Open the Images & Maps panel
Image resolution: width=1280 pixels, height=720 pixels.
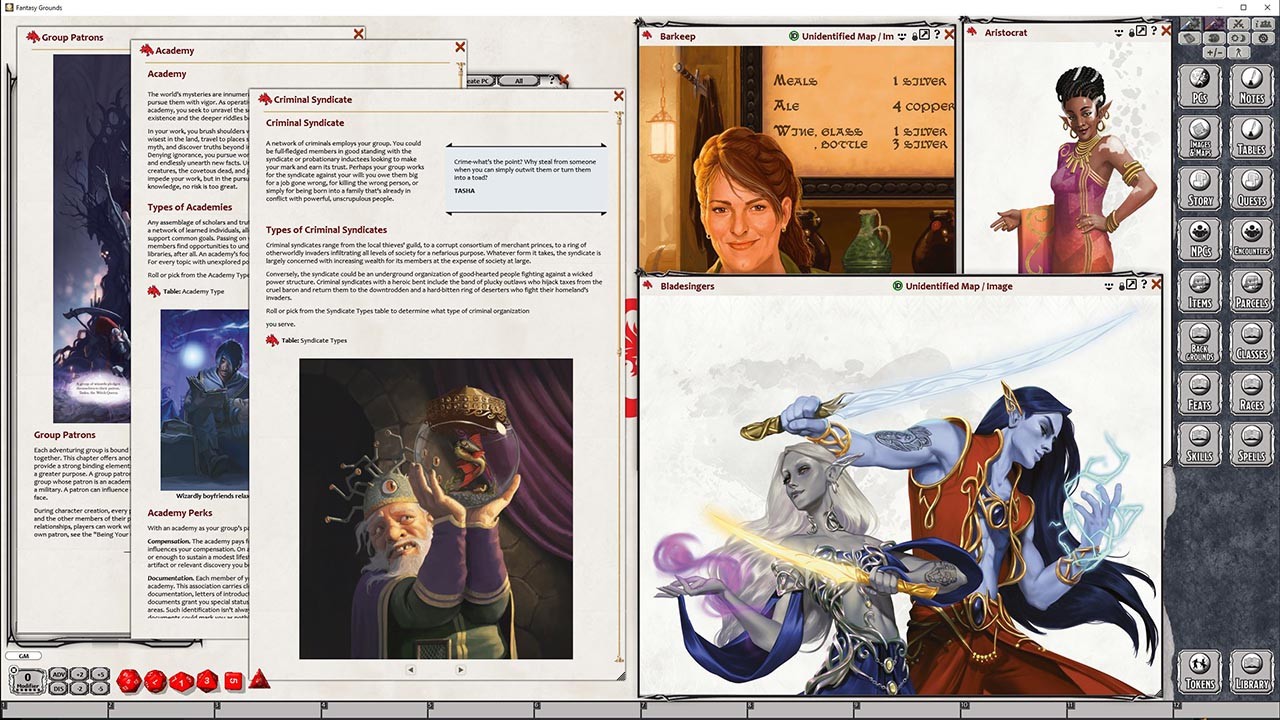[x=1200, y=136]
